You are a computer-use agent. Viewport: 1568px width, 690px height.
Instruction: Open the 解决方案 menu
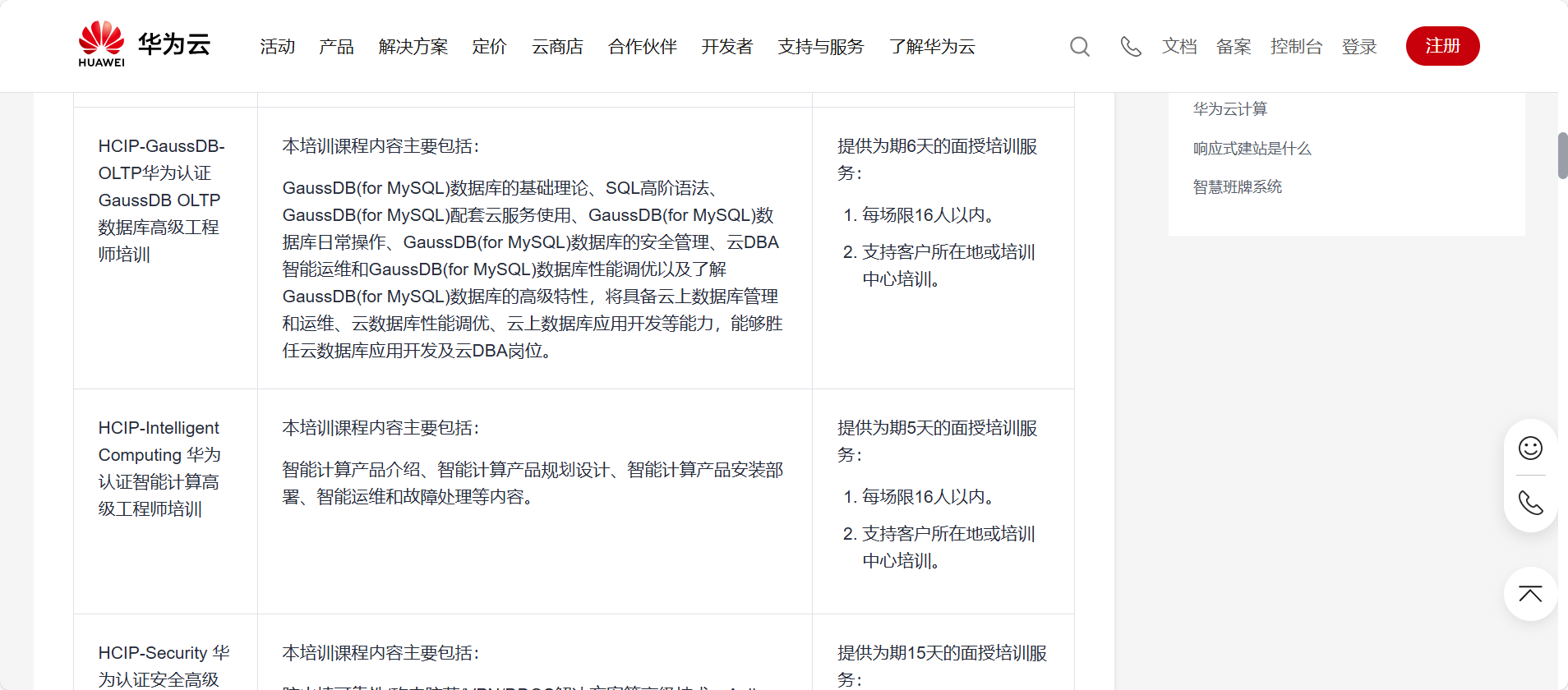[413, 47]
